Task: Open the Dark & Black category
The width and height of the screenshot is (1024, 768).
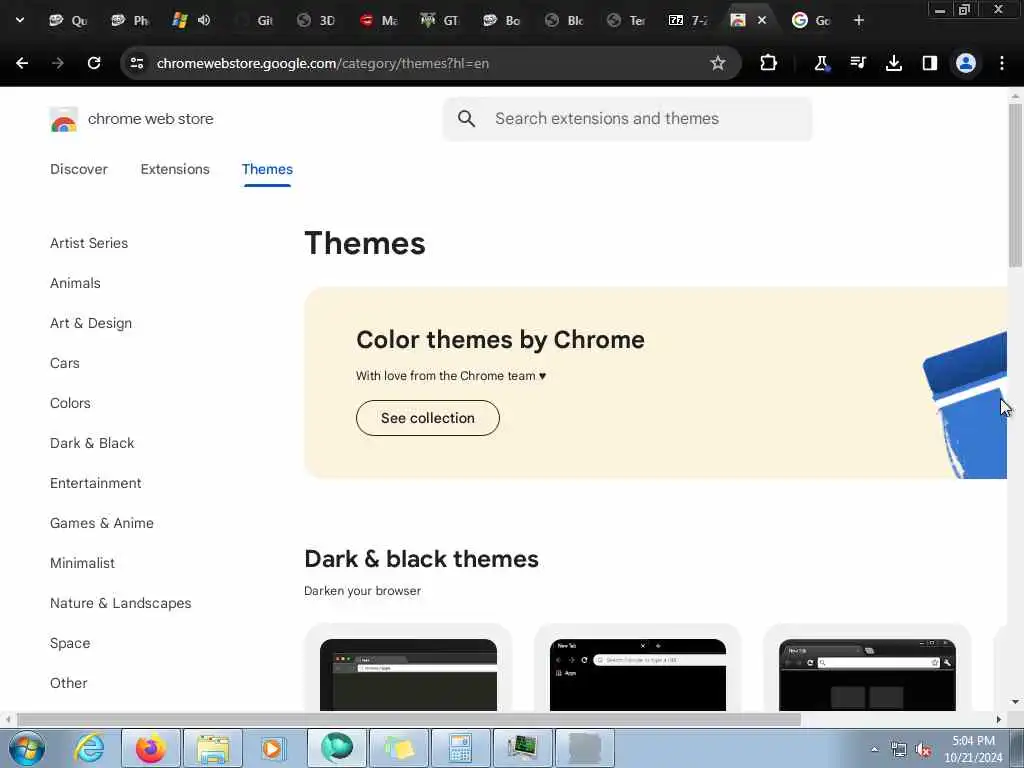Action: click(92, 443)
